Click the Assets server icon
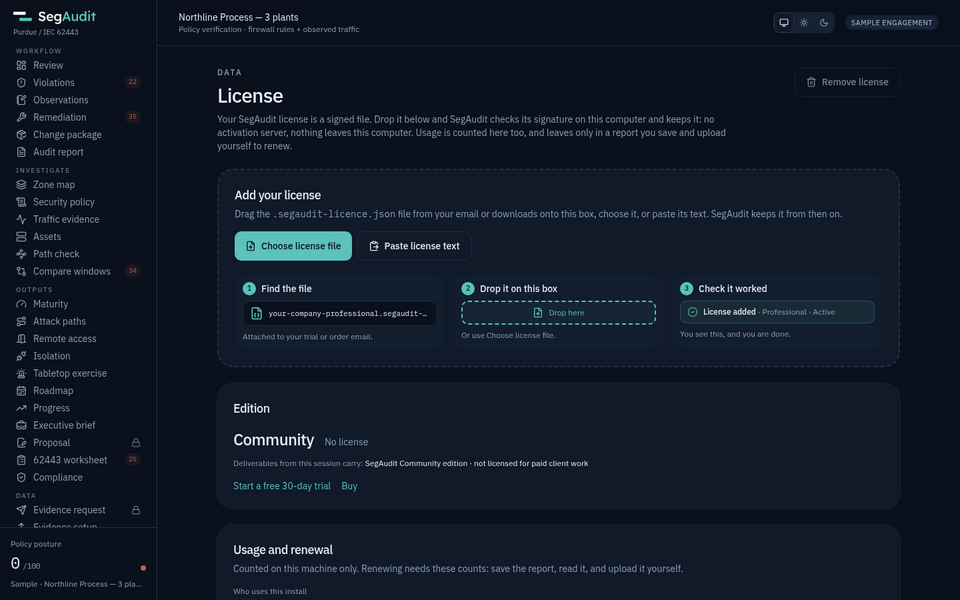This screenshot has height=600, width=960. point(21,236)
